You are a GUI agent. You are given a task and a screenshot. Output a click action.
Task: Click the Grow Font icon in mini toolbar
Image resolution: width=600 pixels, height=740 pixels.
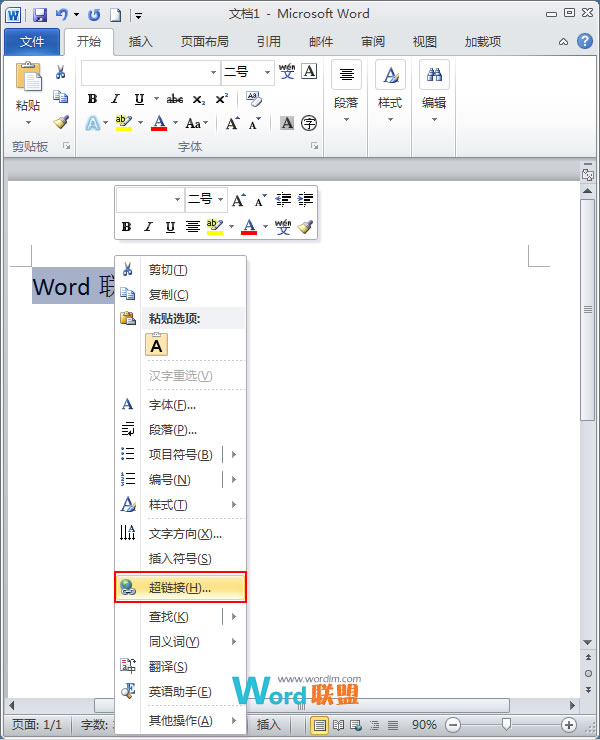pos(238,200)
